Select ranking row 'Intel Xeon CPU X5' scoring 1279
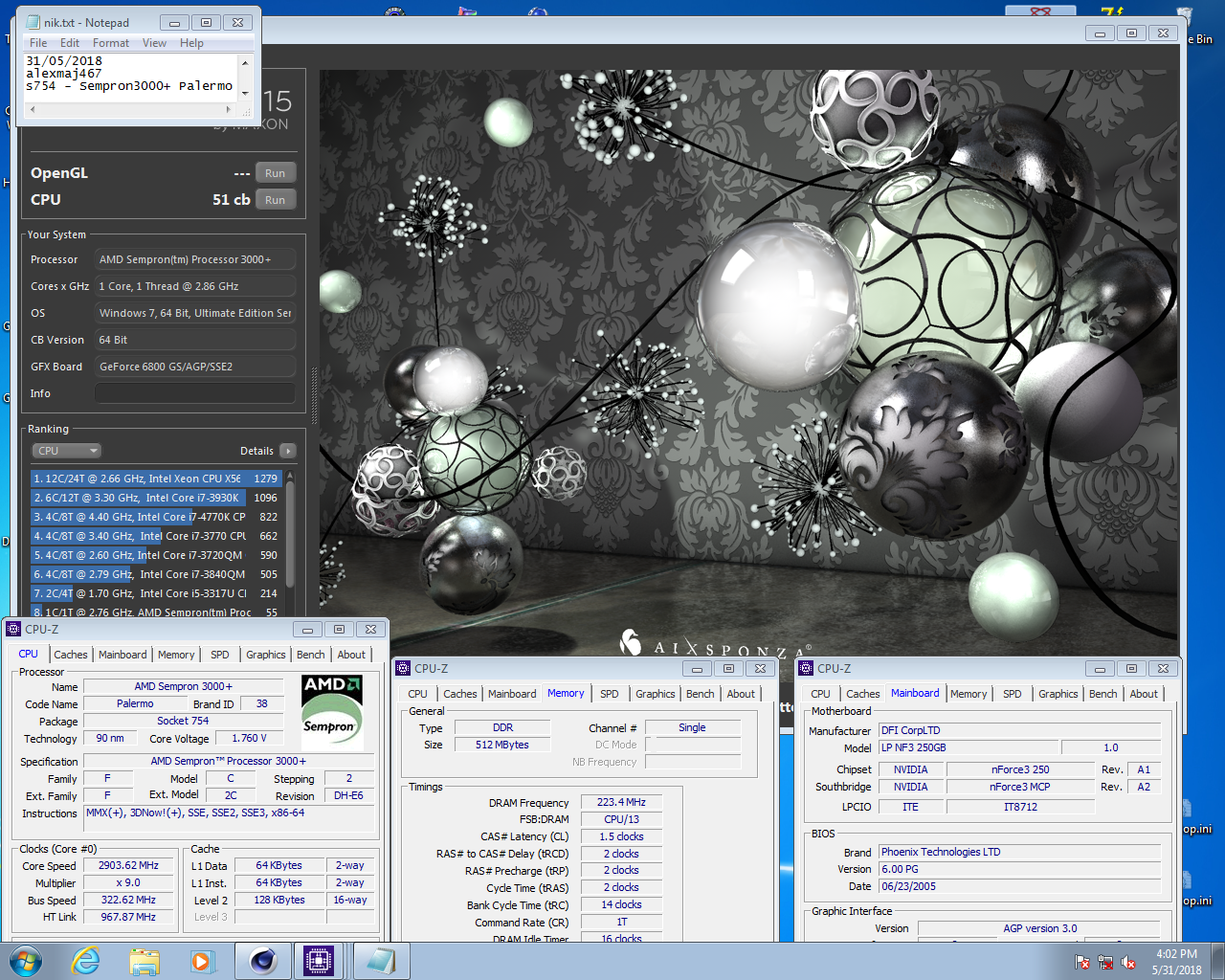Screen dimensions: 1225x980 pos(156,479)
